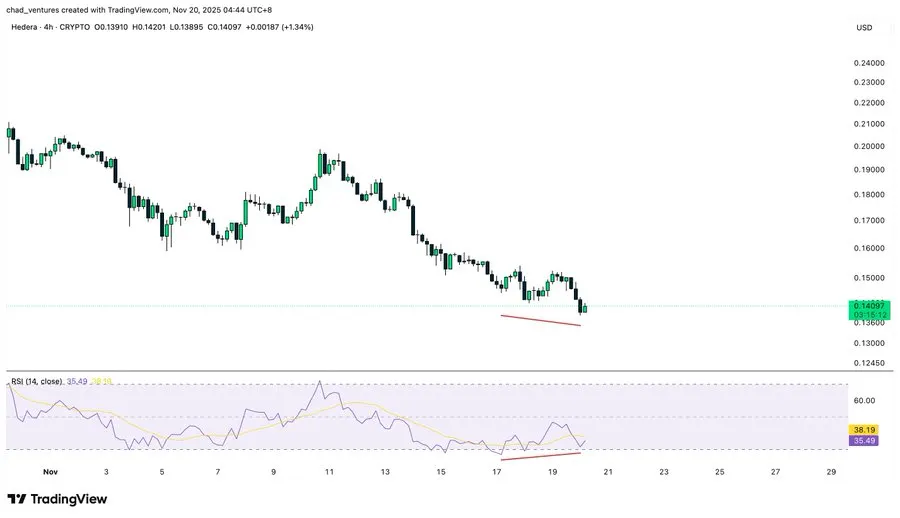Select the Hedera 4h CRYPTO symbol label
This screenshot has width=900, height=518.
51,27
